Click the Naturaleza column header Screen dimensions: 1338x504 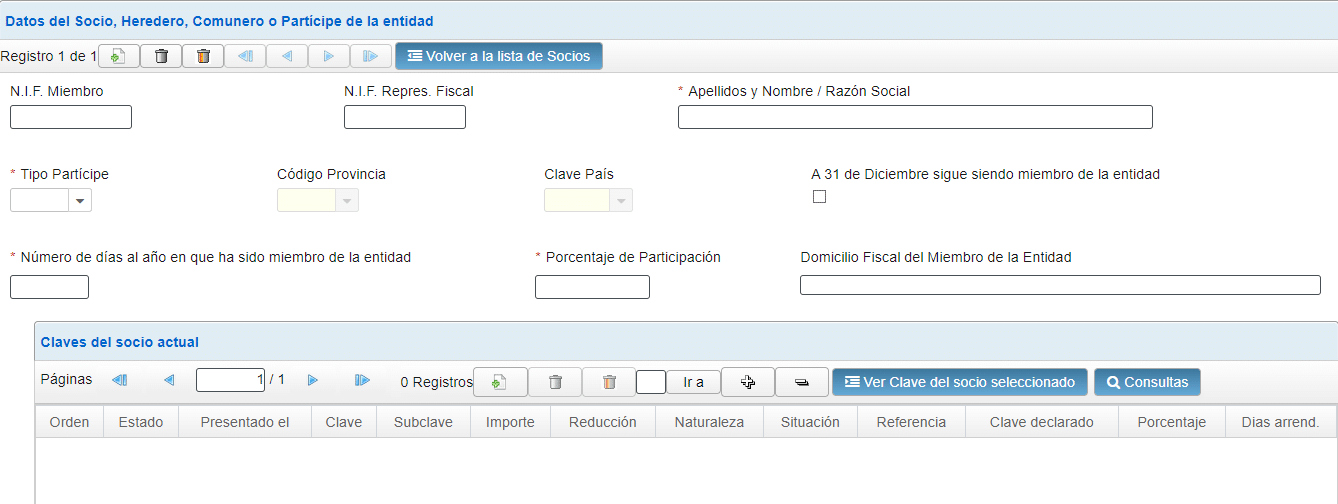tap(709, 422)
